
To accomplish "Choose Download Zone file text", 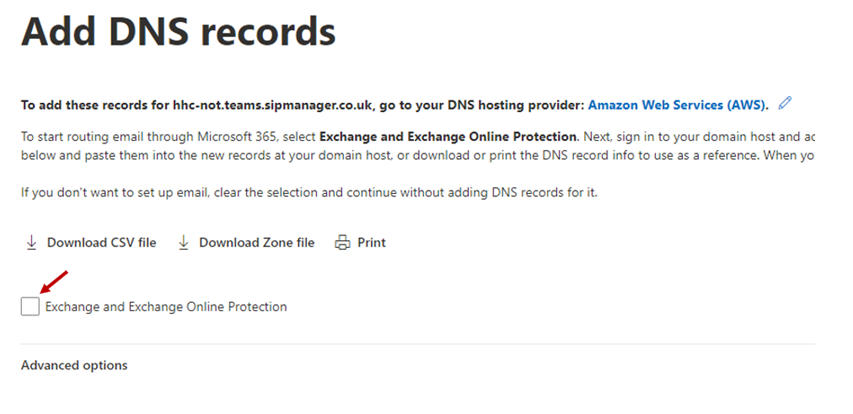I will point(257,243).
